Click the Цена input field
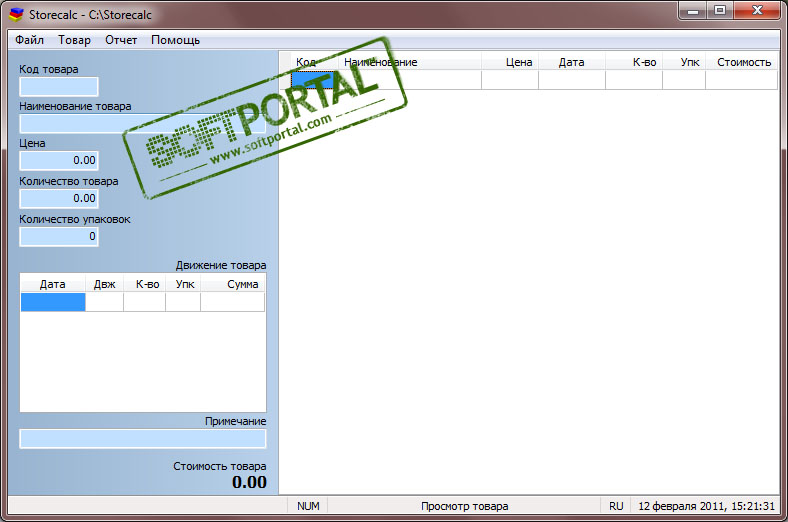This screenshot has height=522, width=788. point(59,160)
